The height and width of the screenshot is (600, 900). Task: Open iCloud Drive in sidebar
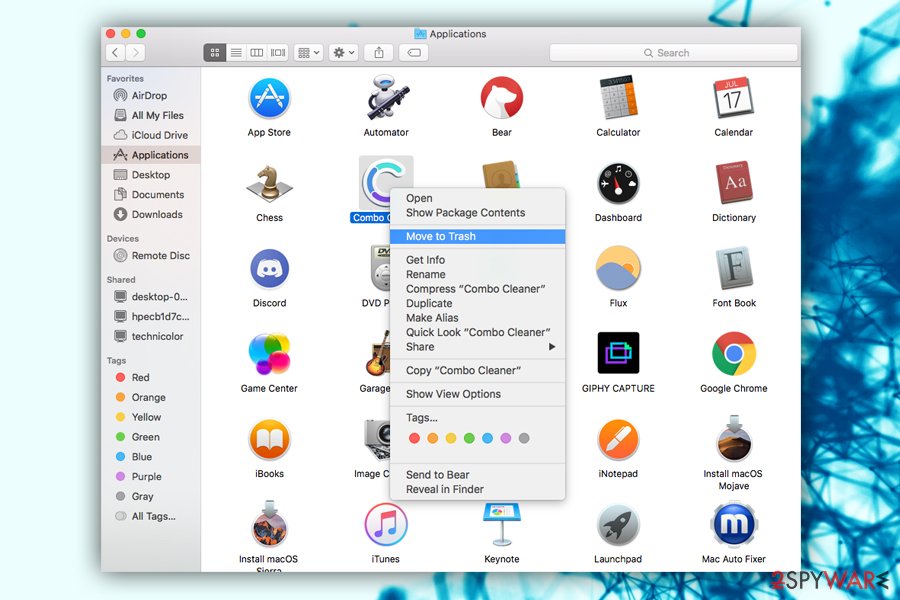click(x=150, y=135)
